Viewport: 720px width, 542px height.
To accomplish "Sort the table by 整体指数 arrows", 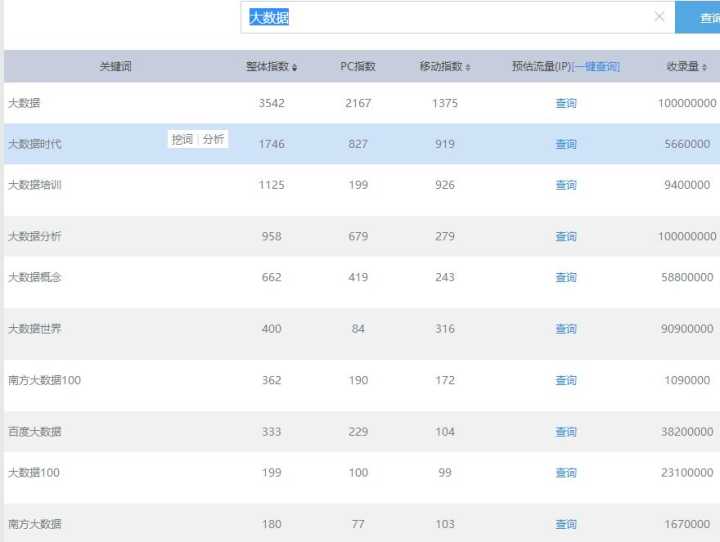I will pos(294,68).
